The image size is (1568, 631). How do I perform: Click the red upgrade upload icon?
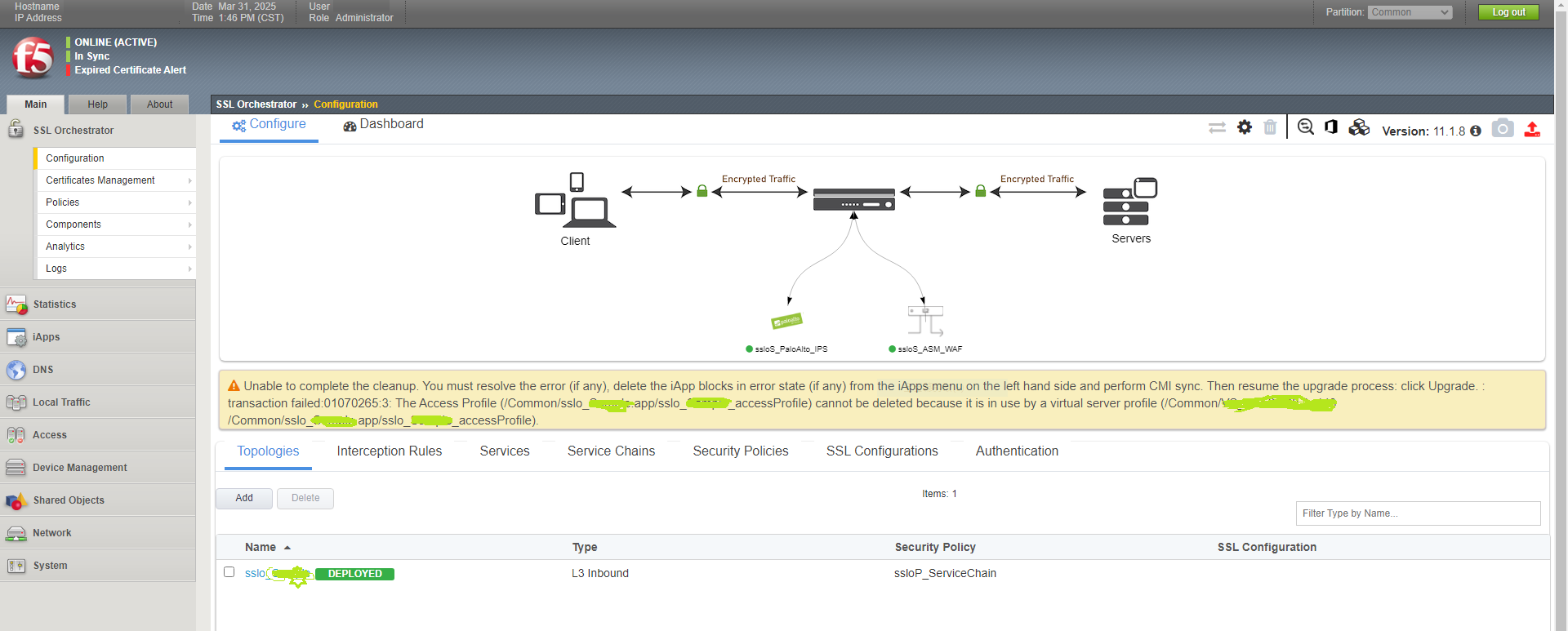[1532, 129]
